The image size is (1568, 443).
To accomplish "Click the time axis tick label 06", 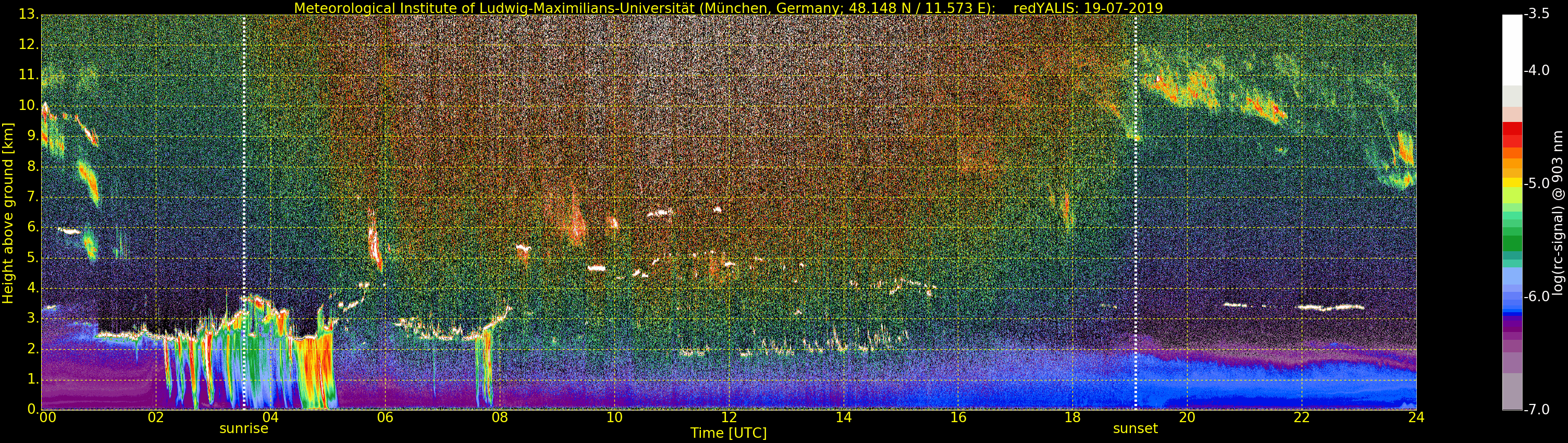I will (385, 417).
